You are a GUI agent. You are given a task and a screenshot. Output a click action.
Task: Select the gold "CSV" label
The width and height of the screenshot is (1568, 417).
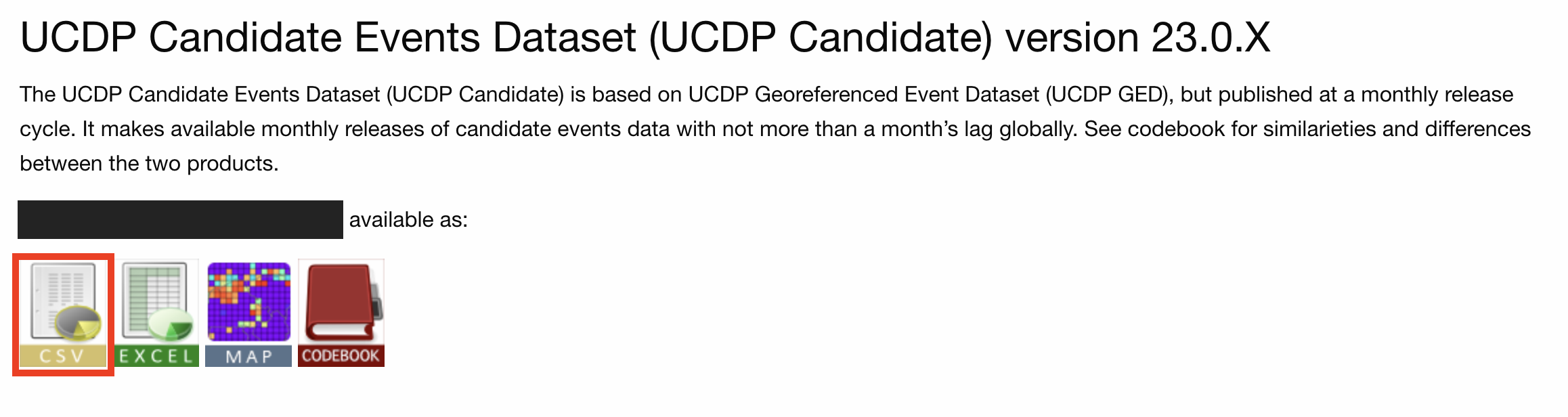63,356
